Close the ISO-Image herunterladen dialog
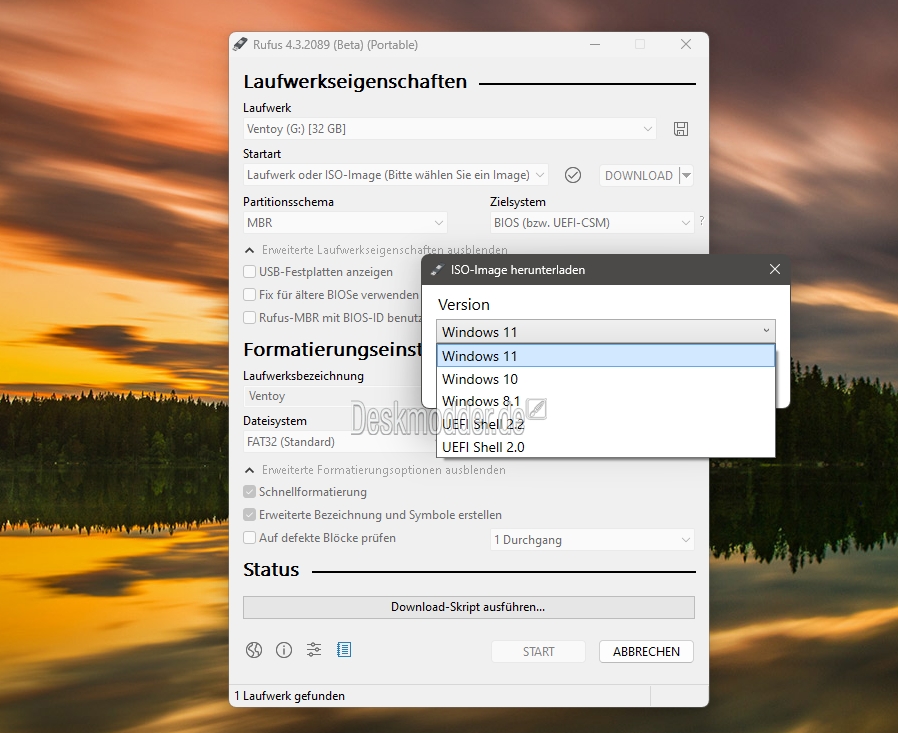 775,269
